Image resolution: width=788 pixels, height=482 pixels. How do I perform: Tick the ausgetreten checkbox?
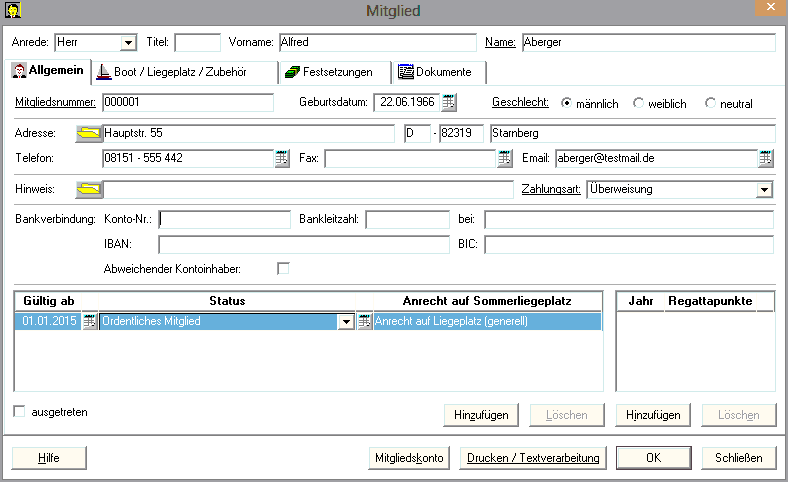tap(19, 411)
